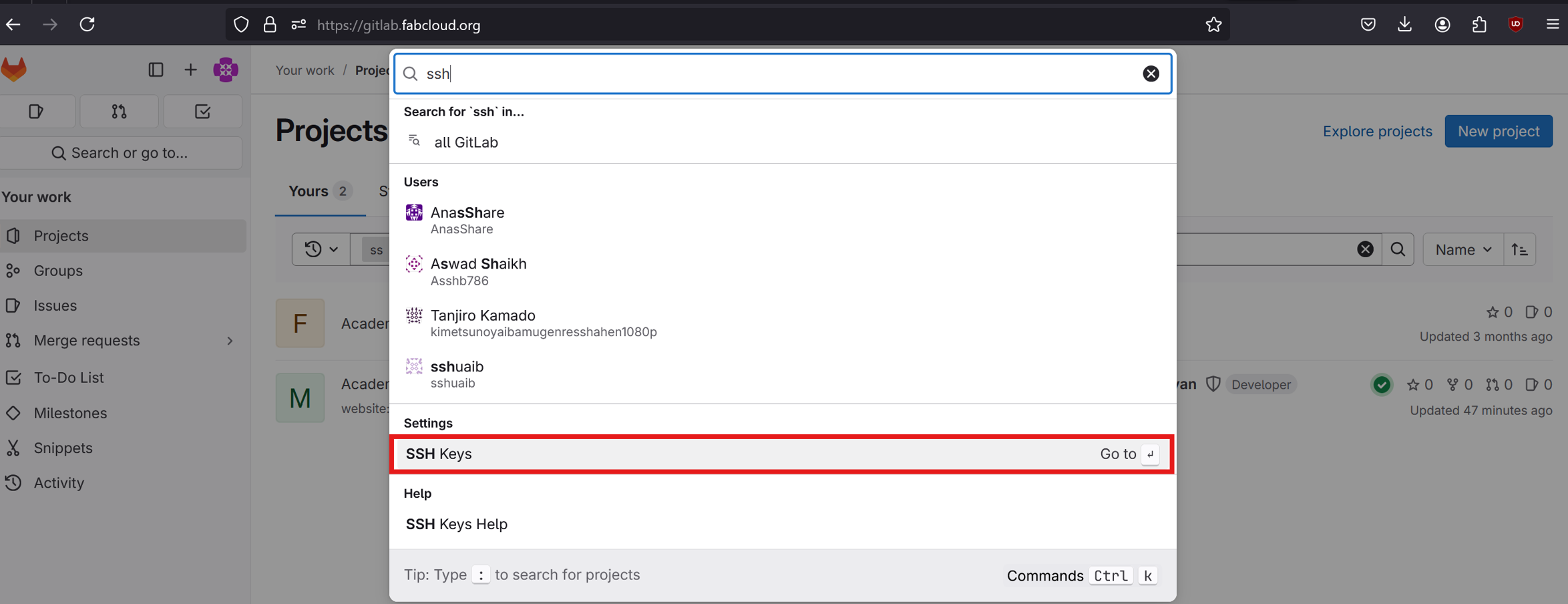
Task: Go forward with the browser forward arrow
Action: click(x=50, y=25)
